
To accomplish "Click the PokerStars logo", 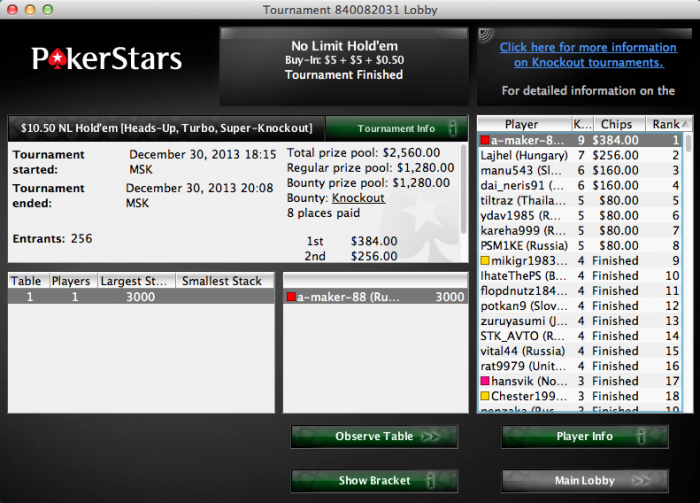I will (x=106, y=59).
